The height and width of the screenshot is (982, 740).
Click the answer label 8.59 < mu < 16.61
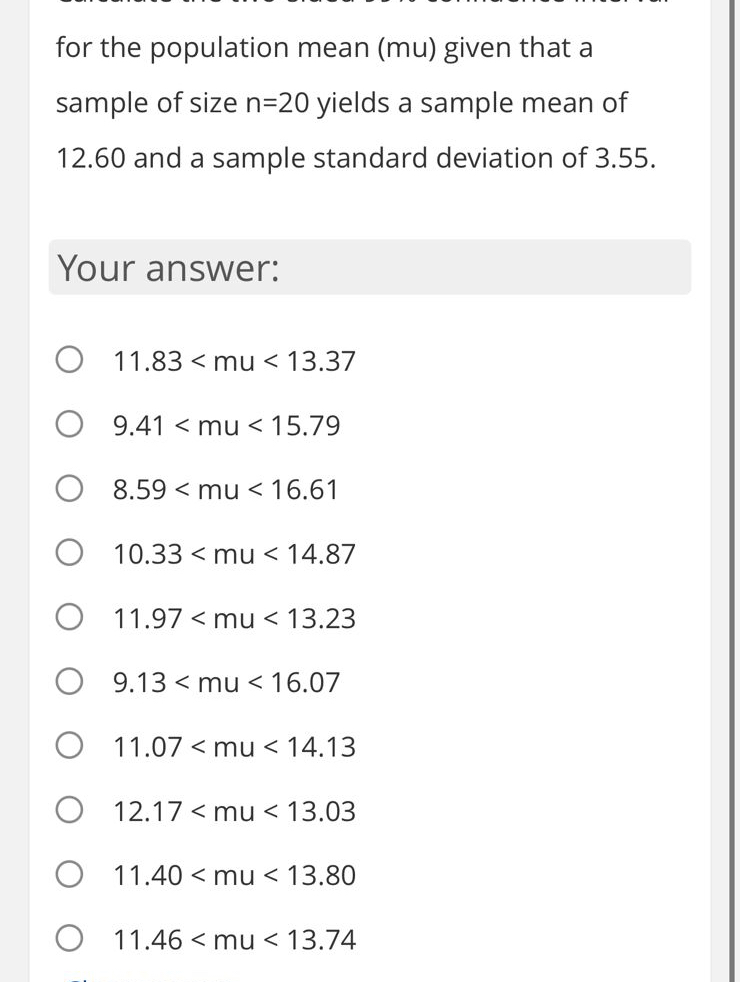click(x=226, y=489)
